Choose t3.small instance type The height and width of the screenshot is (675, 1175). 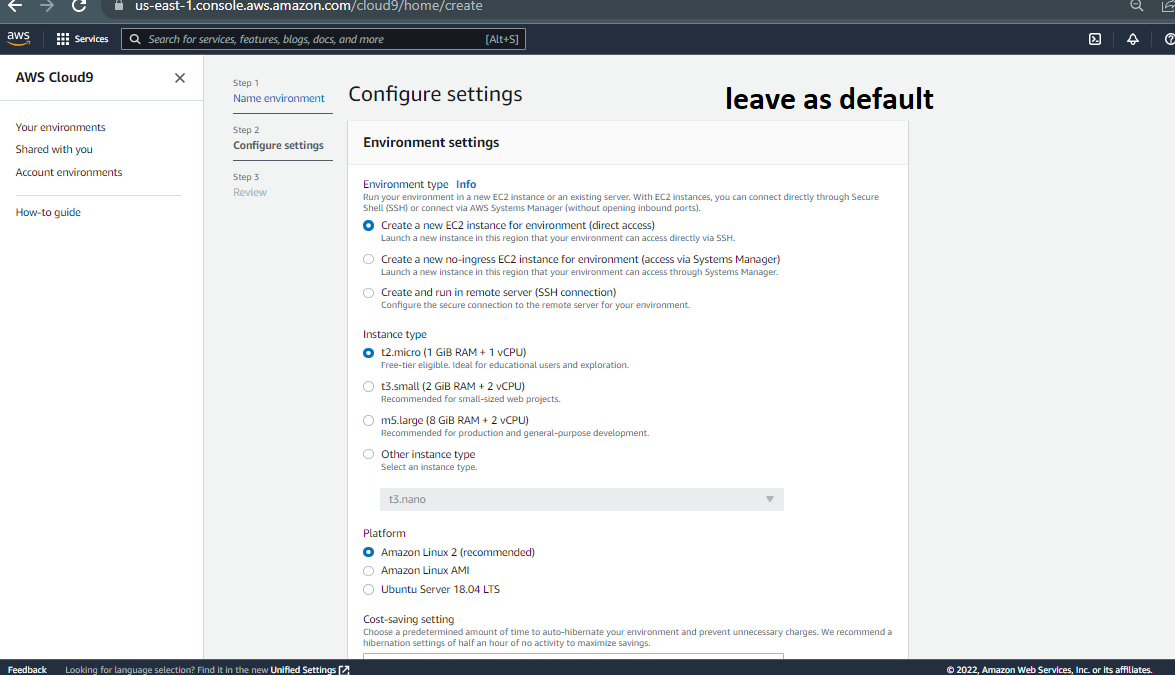tap(369, 387)
